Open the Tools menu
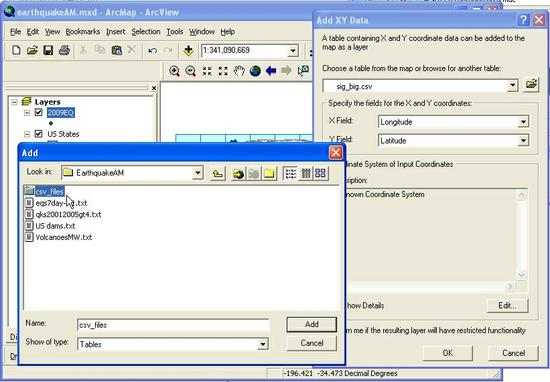 coord(175,32)
